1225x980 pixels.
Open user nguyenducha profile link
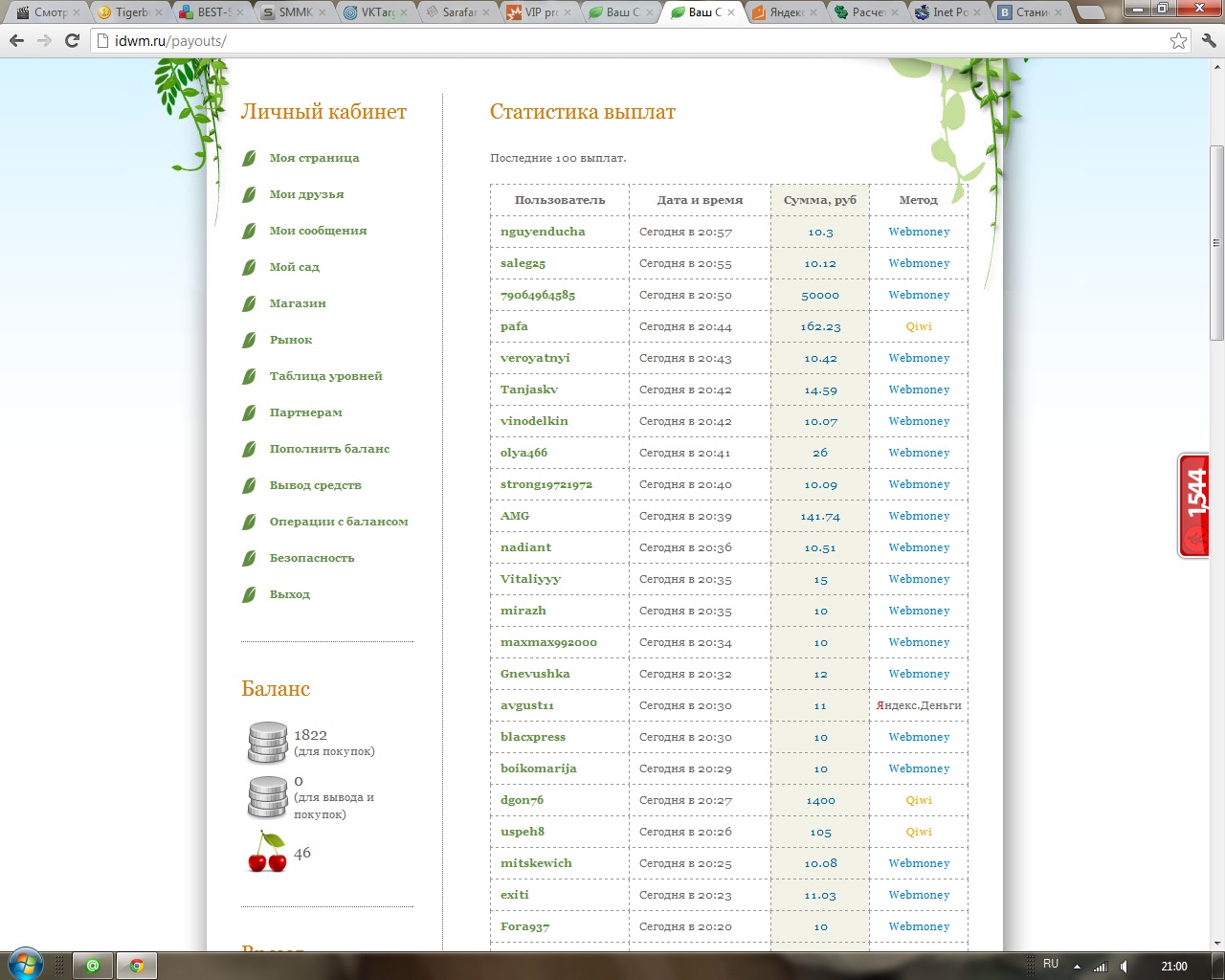click(543, 232)
